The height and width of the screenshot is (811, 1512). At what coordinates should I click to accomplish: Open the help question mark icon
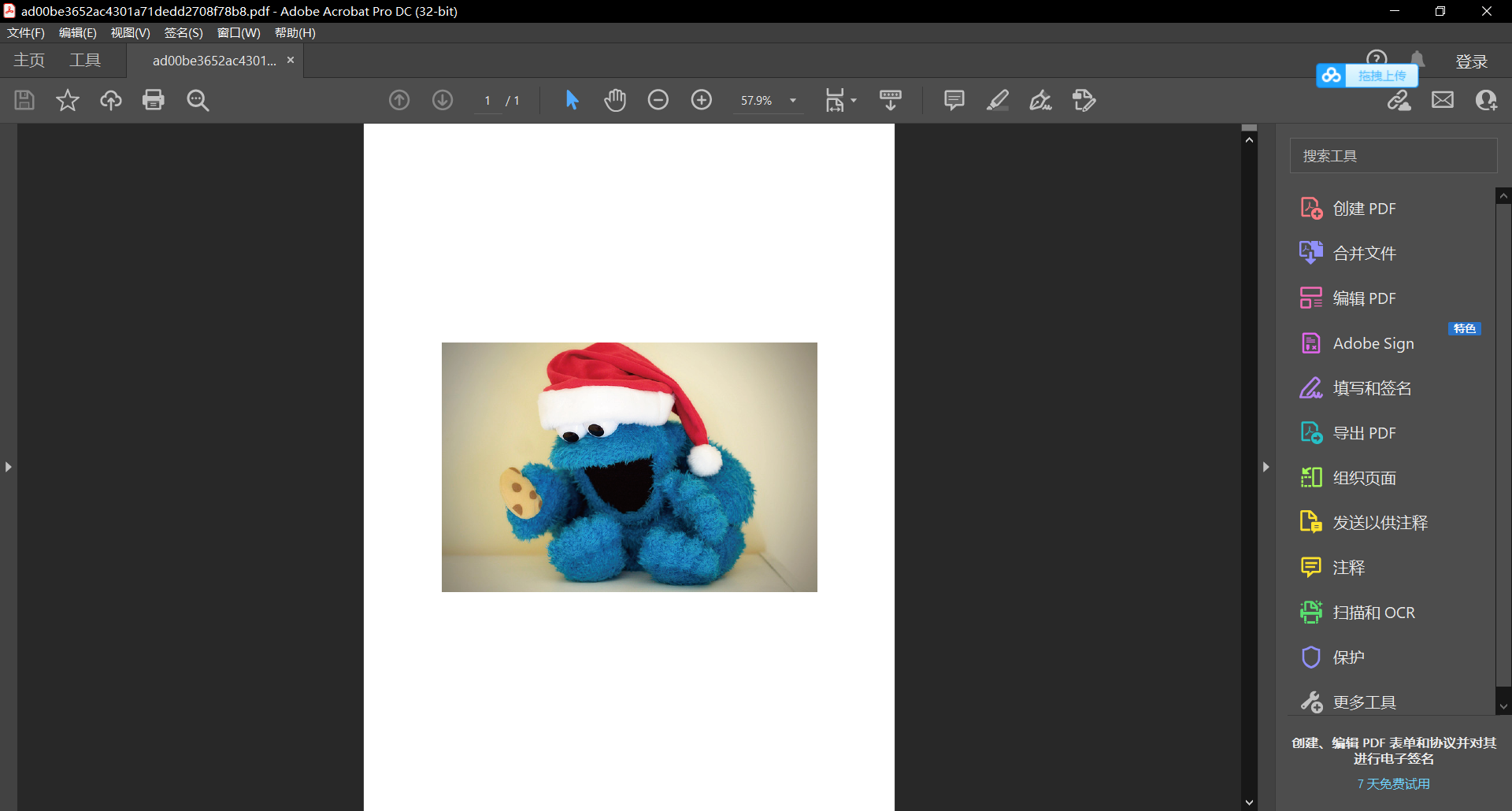click(x=1377, y=57)
